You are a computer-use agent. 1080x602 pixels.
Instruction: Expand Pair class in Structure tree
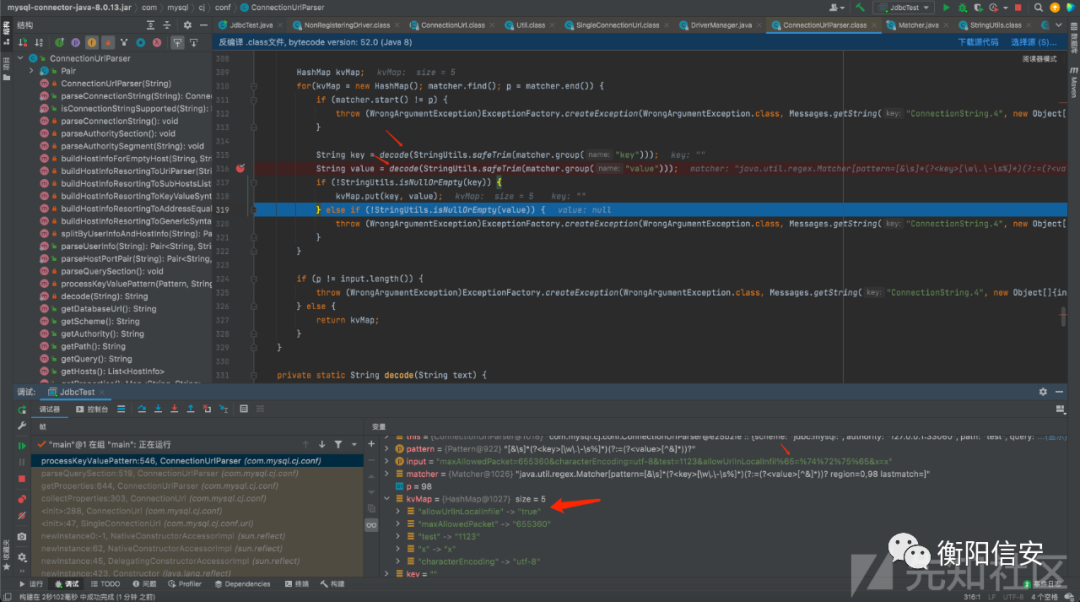point(31,71)
